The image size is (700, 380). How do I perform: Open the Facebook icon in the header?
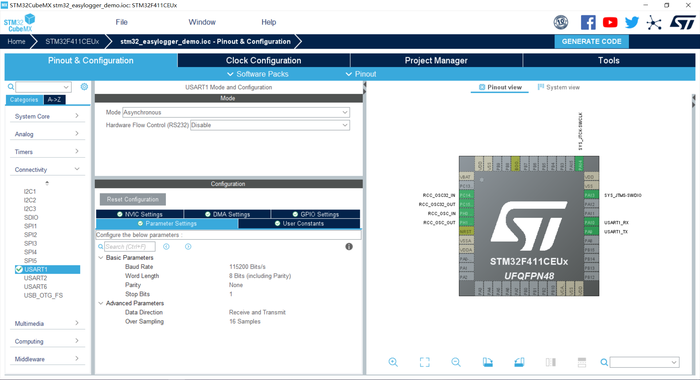[588, 22]
